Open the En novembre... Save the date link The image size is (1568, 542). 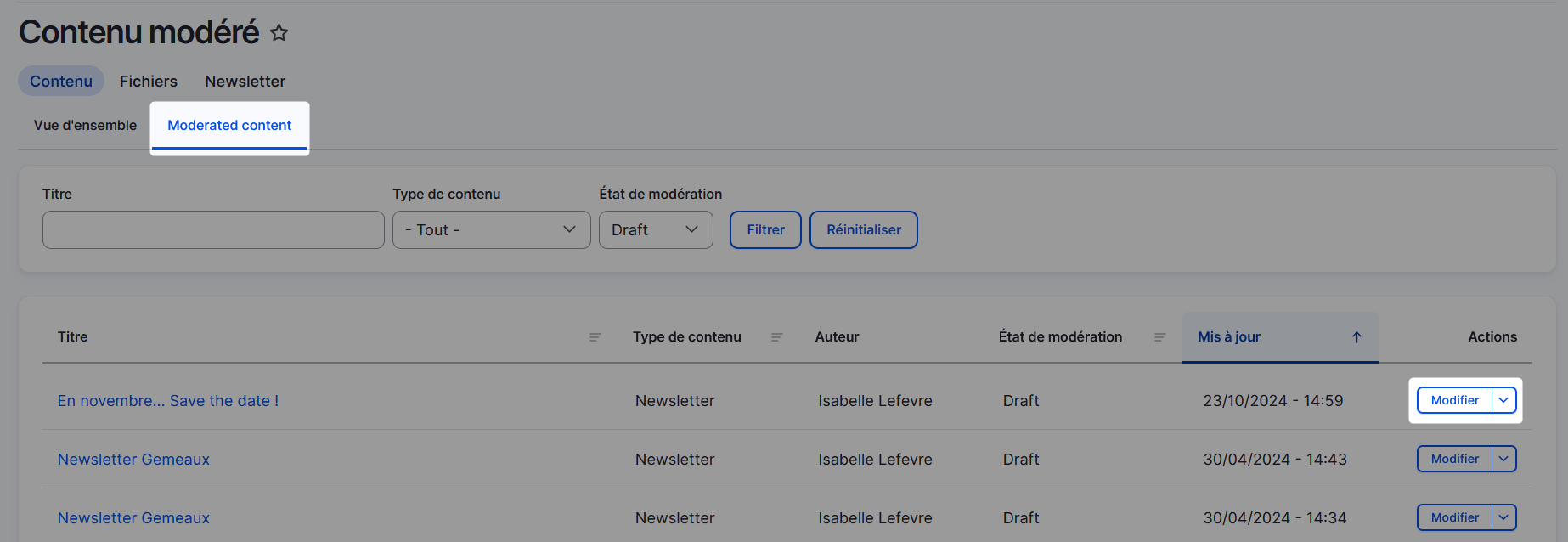coord(168,401)
